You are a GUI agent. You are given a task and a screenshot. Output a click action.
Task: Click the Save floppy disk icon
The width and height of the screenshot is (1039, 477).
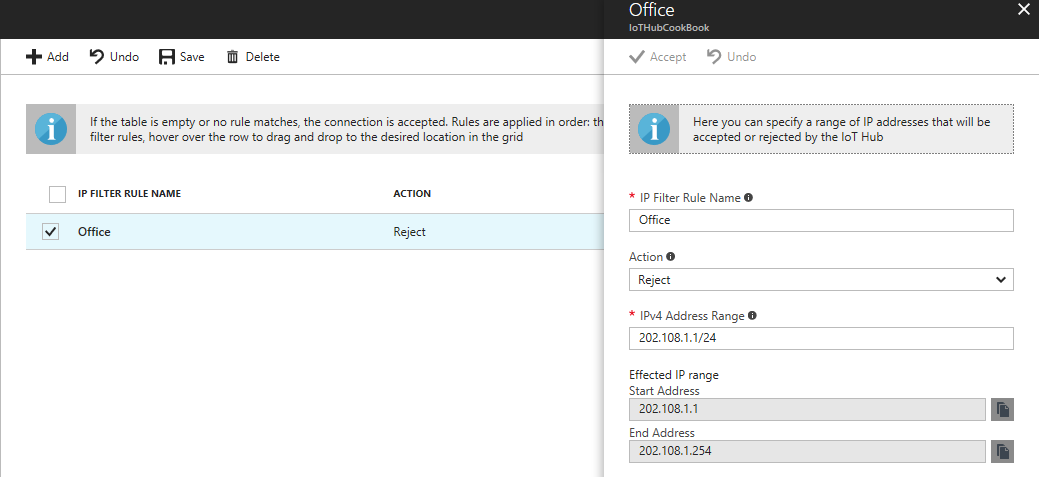[x=167, y=57]
